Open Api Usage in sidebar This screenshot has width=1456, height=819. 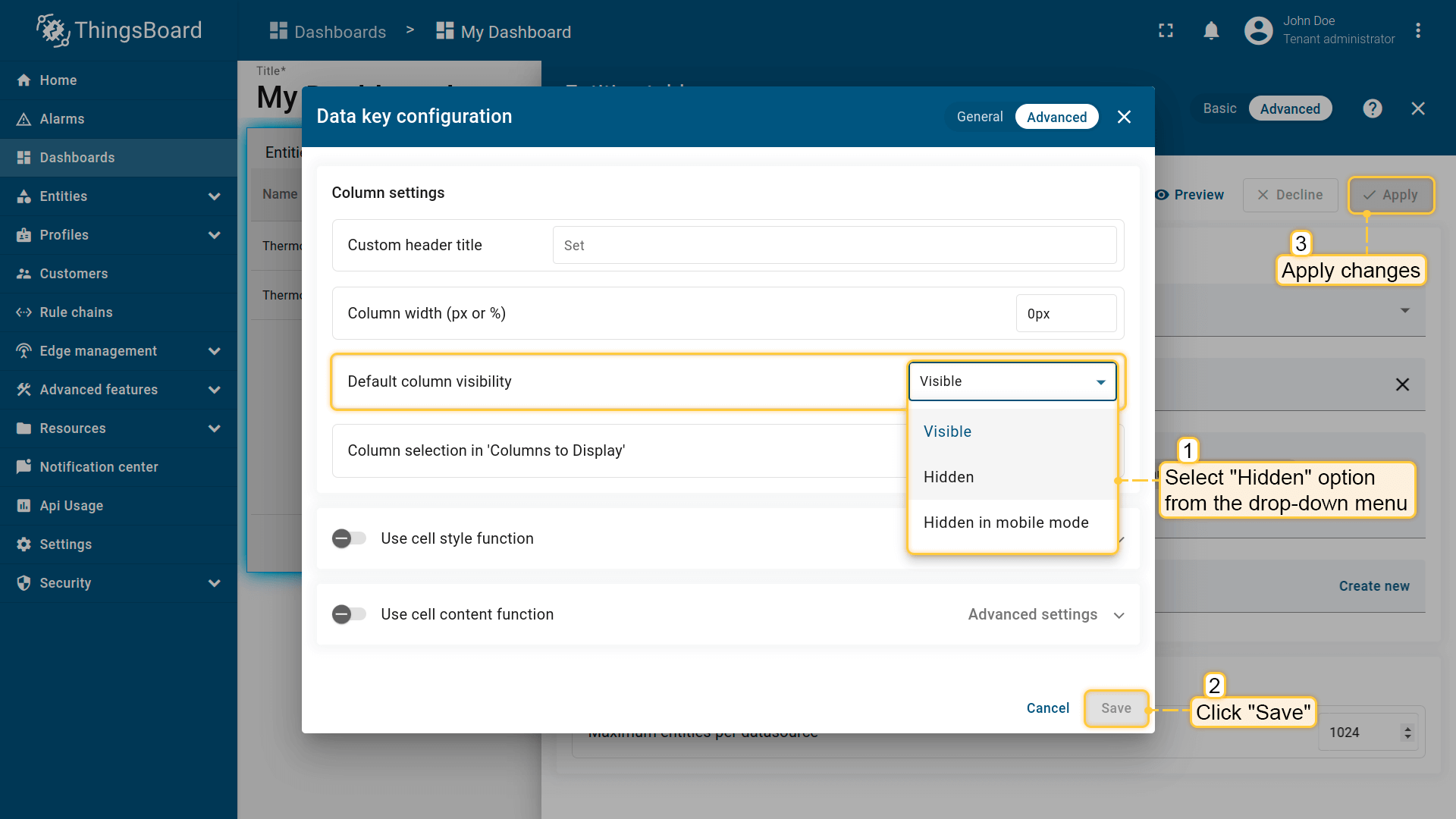coord(71,506)
